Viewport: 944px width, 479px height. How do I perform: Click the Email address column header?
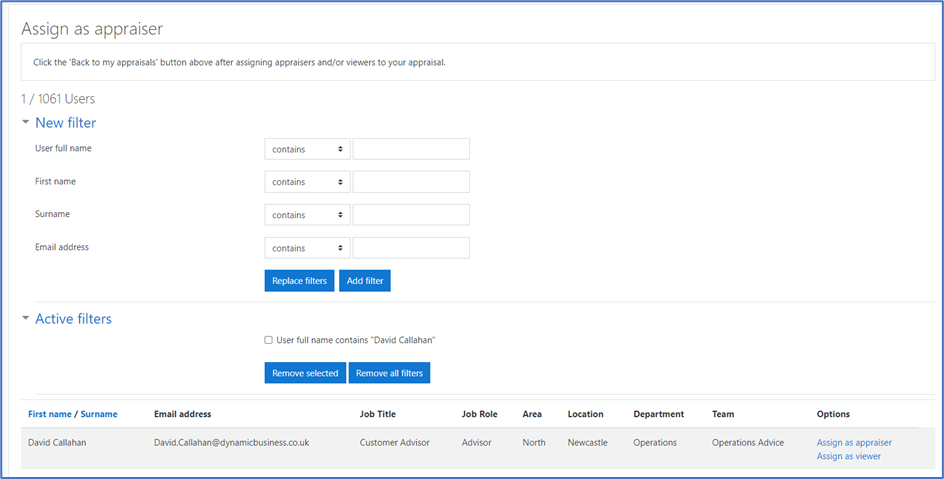(x=182, y=414)
